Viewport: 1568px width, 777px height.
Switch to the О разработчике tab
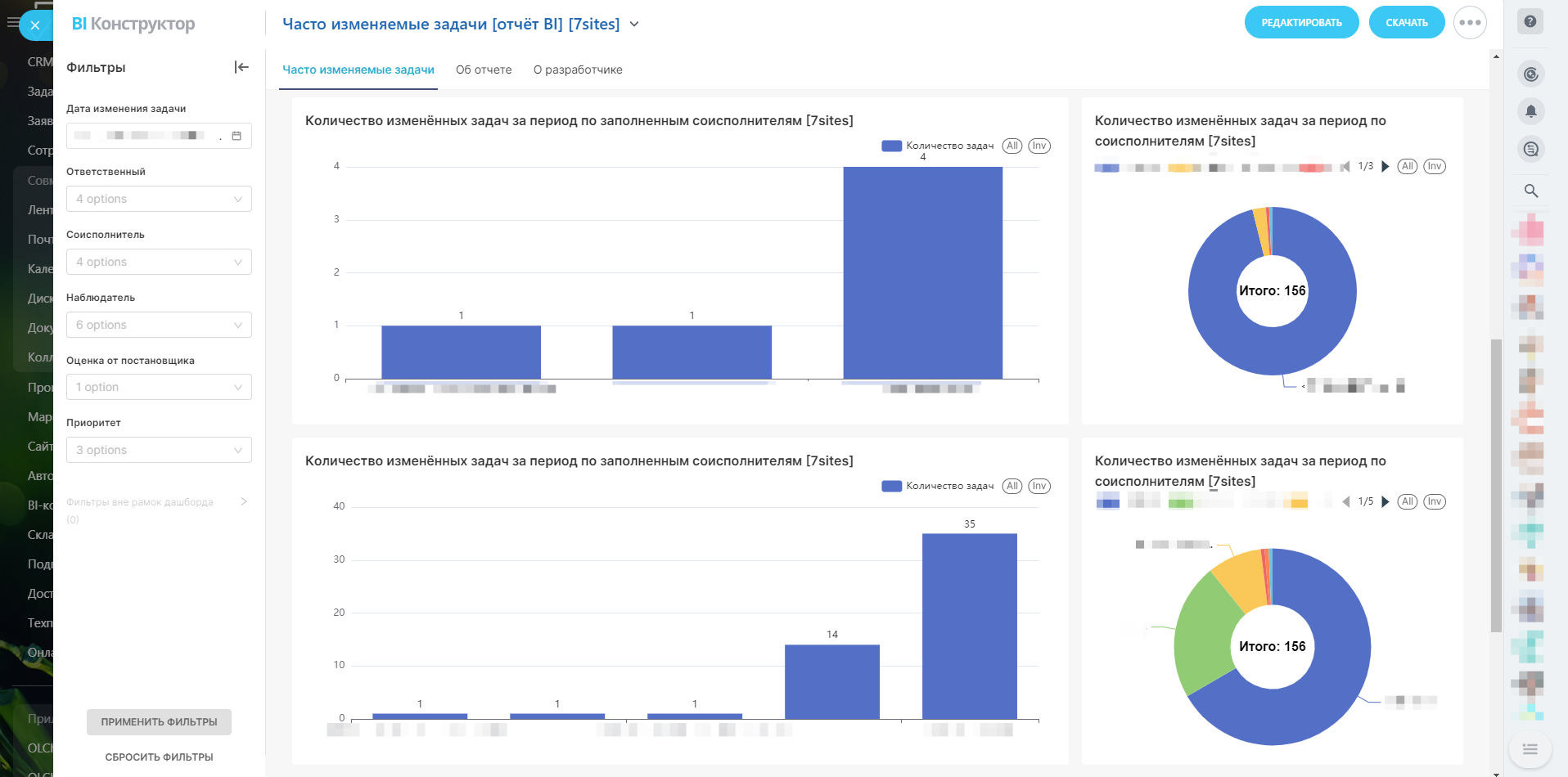tap(578, 70)
